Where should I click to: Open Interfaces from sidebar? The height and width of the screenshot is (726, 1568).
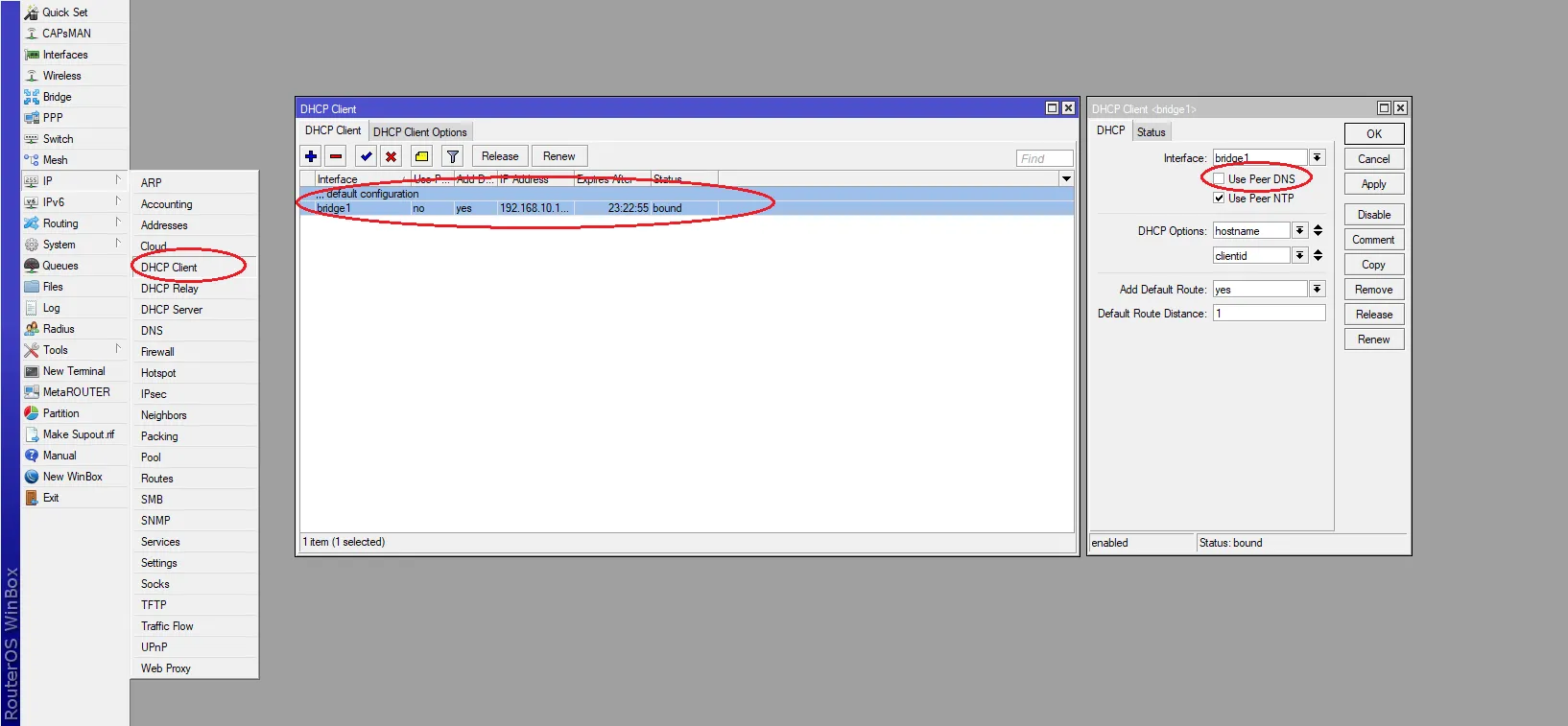pos(65,55)
